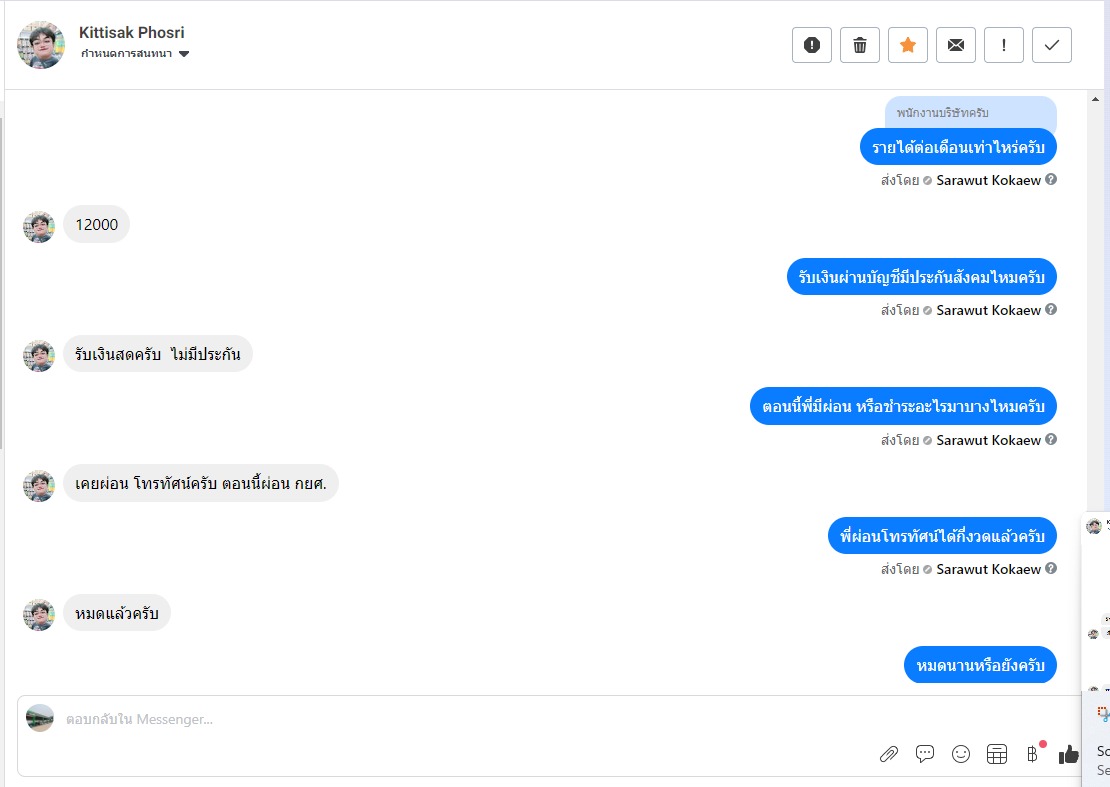Open the emoji picker
Image resolution: width=1110 pixels, height=787 pixels.
pos(961,754)
